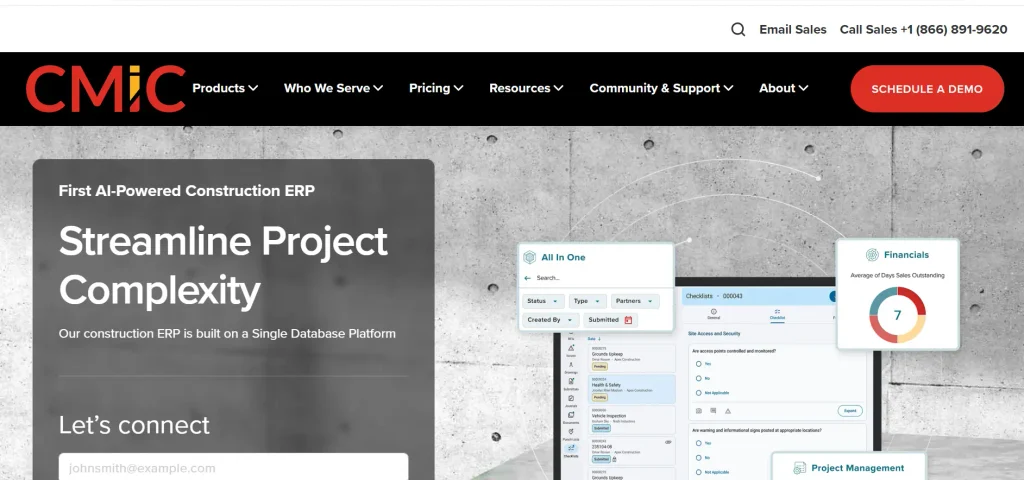This screenshot has height=480, width=1024.
Task: Open Punch Lists in the app sidebar
Action: [571, 434]
